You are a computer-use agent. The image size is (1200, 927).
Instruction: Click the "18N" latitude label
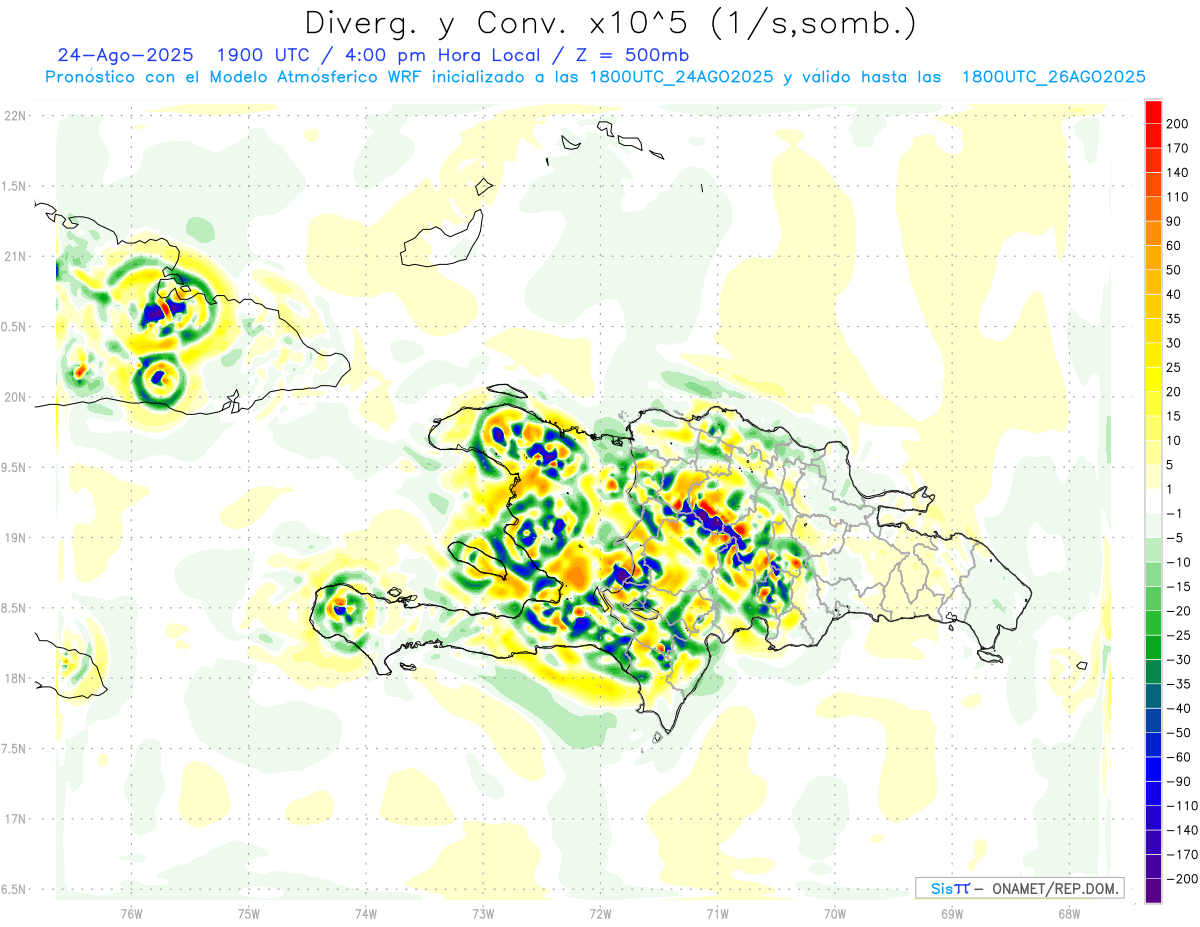(16, 678)
